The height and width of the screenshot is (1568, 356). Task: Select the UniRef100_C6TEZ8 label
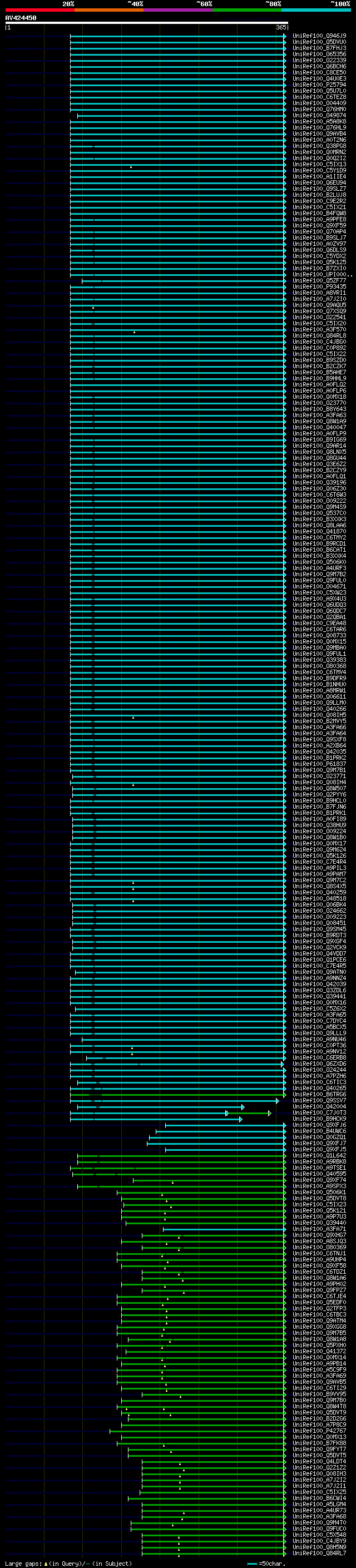click(x=319, y=97)
